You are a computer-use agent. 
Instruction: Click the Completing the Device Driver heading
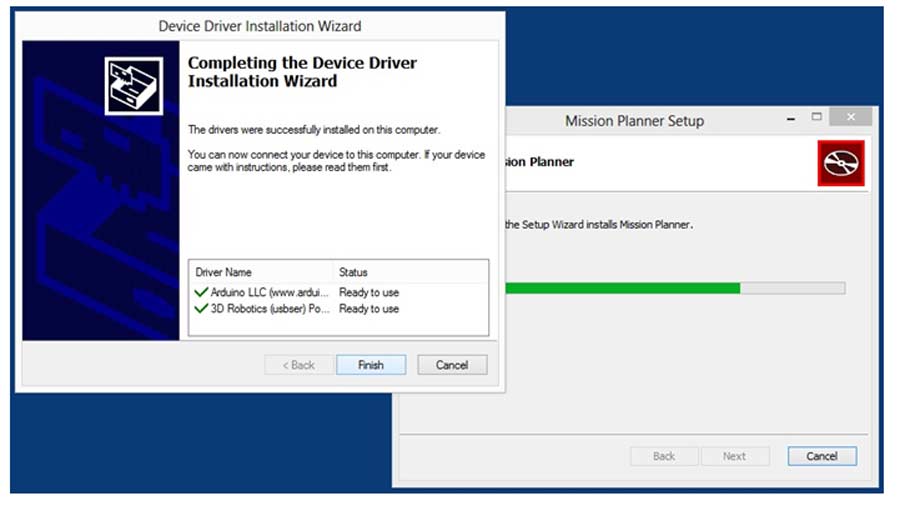tap(302, 72)
